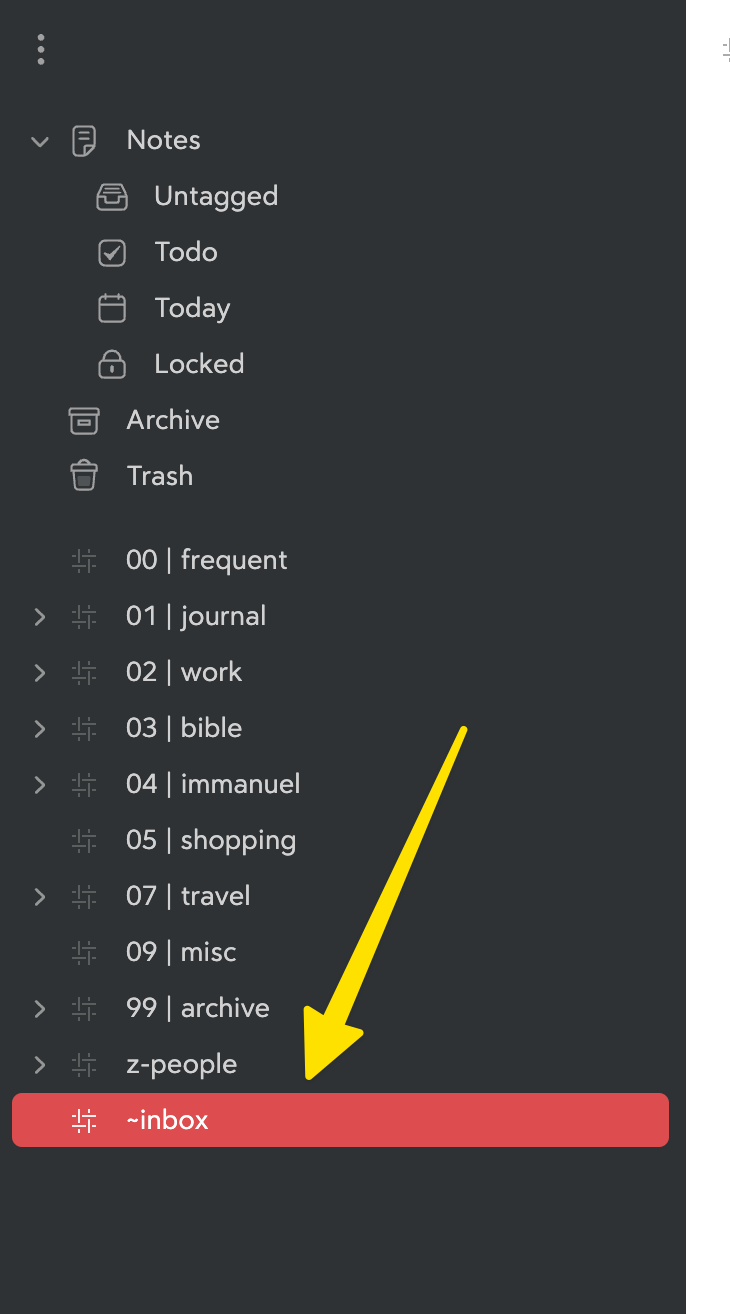Select the 04 | immanuel tag label

click(x=213, y=784)
